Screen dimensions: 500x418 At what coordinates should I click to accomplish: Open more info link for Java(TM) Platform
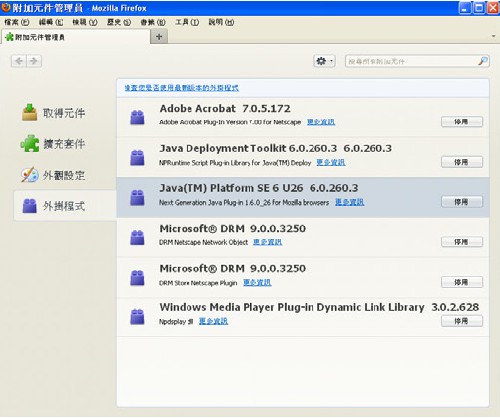point(349,202)
